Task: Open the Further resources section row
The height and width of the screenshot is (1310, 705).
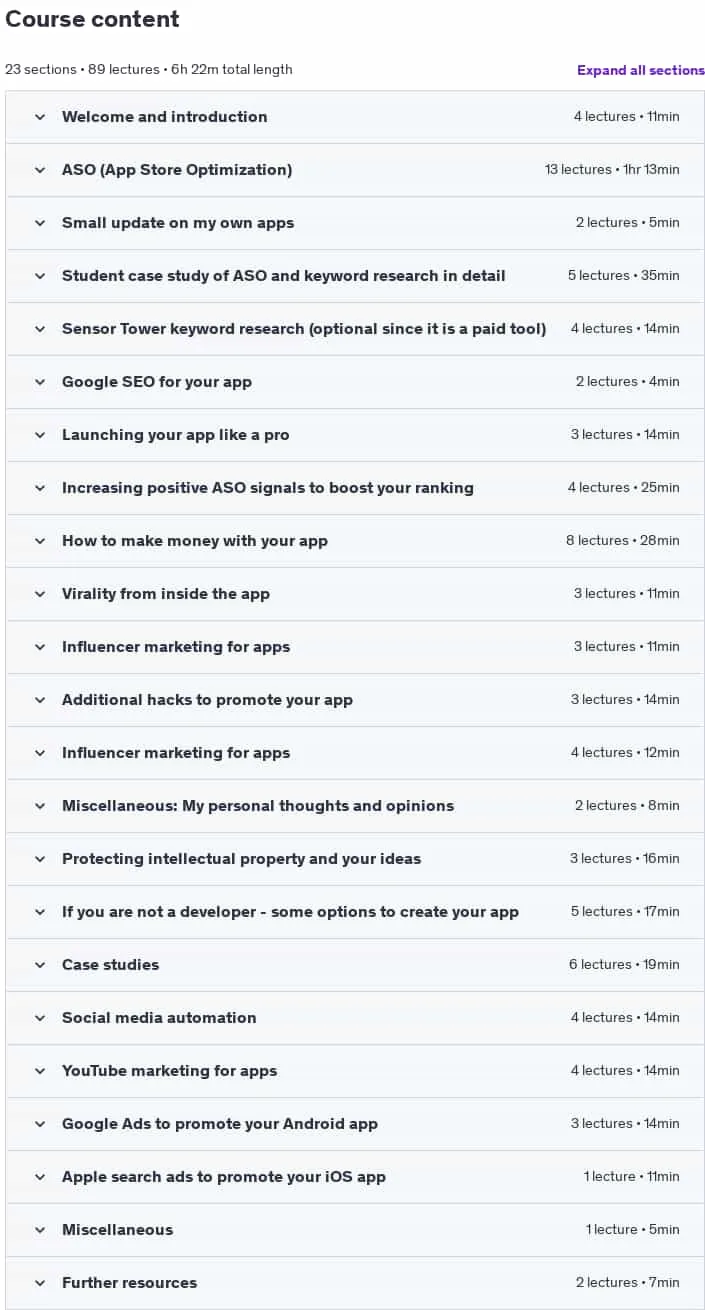Action: pos(355,1283)
